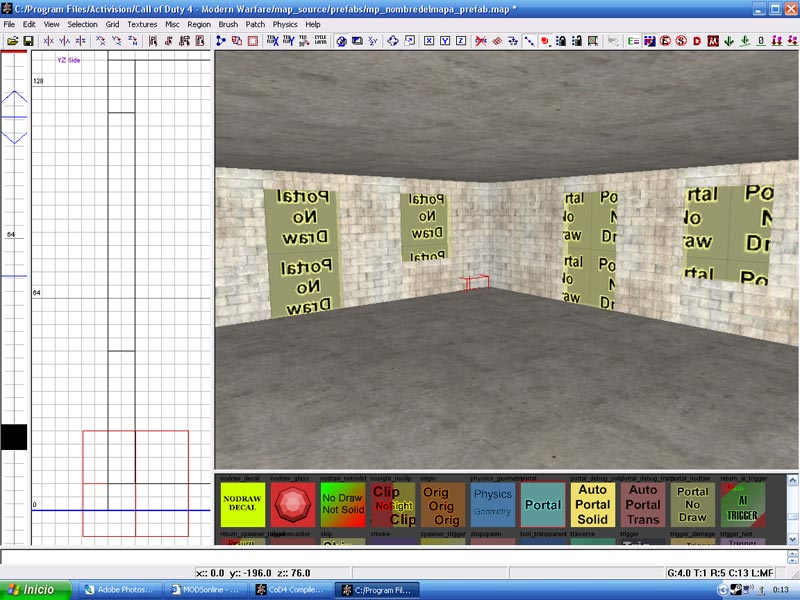Click the Save floppy disk icon
This screenshot has width=800, height=600.
click(x=29, y=41)
